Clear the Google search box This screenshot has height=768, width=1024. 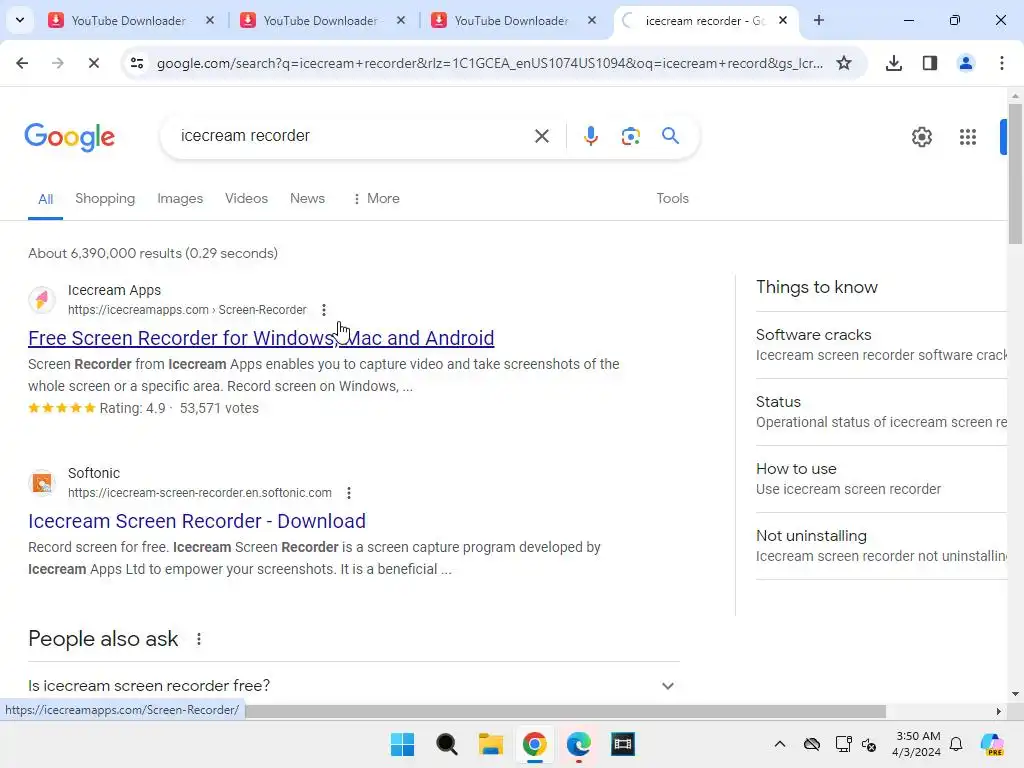[541, 136]
